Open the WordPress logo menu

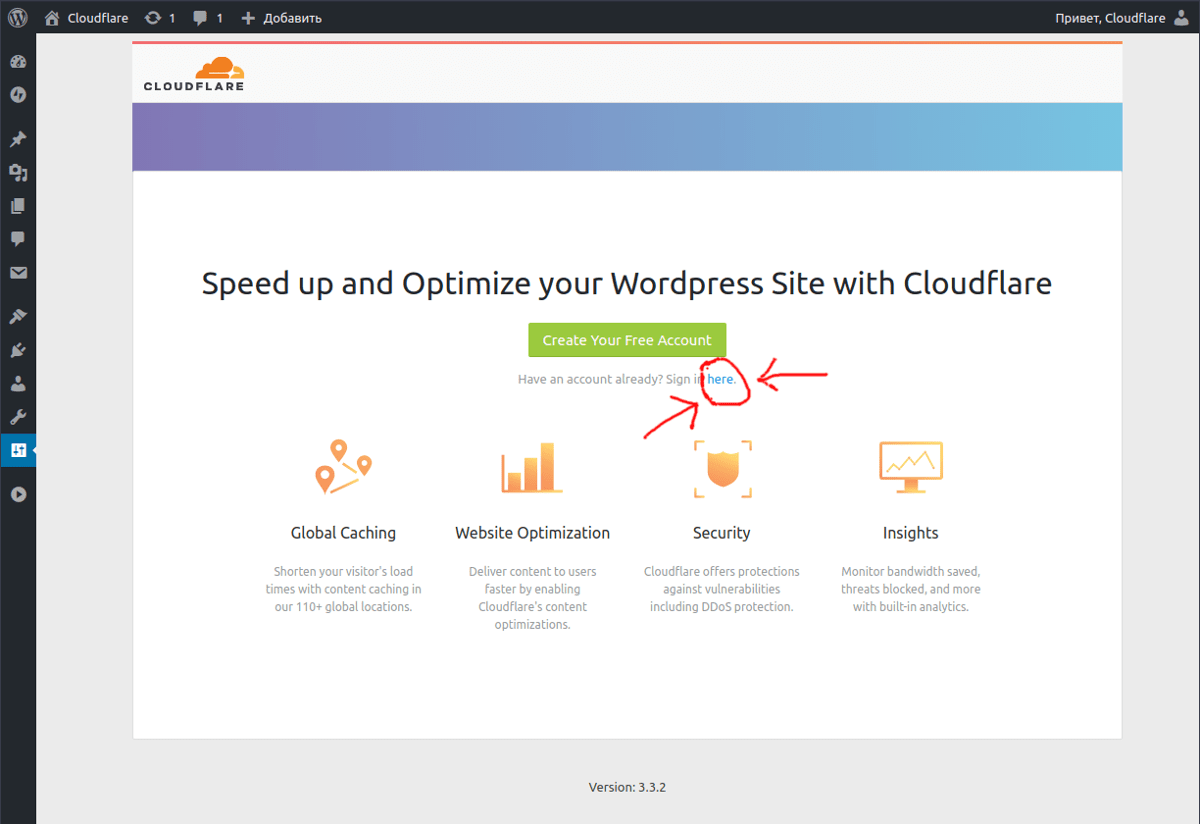(18, 18)
